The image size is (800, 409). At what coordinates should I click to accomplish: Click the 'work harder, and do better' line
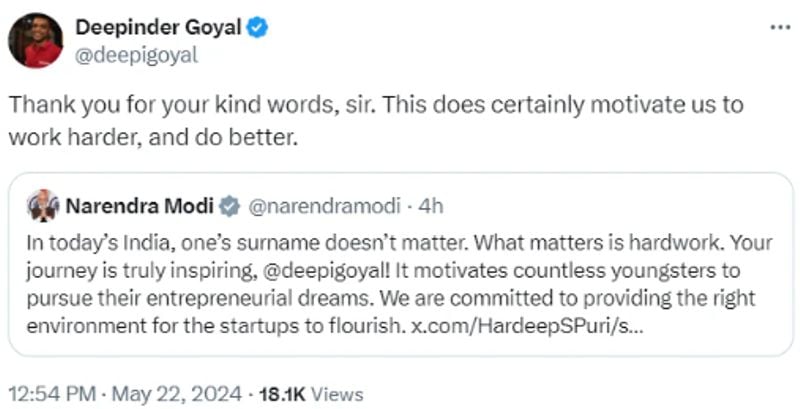click(154, 137)
